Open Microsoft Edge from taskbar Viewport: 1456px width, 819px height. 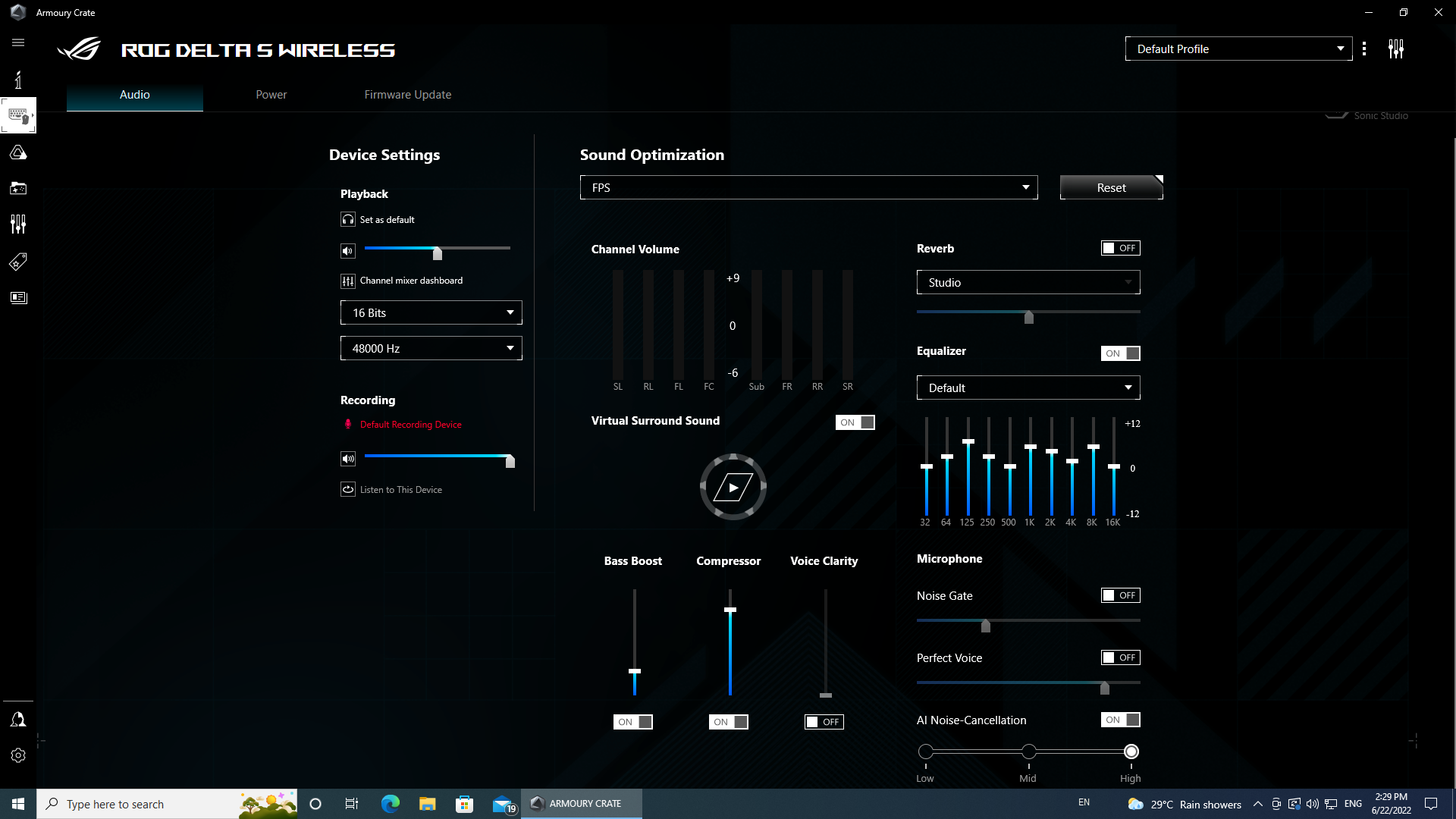[391, 804]
